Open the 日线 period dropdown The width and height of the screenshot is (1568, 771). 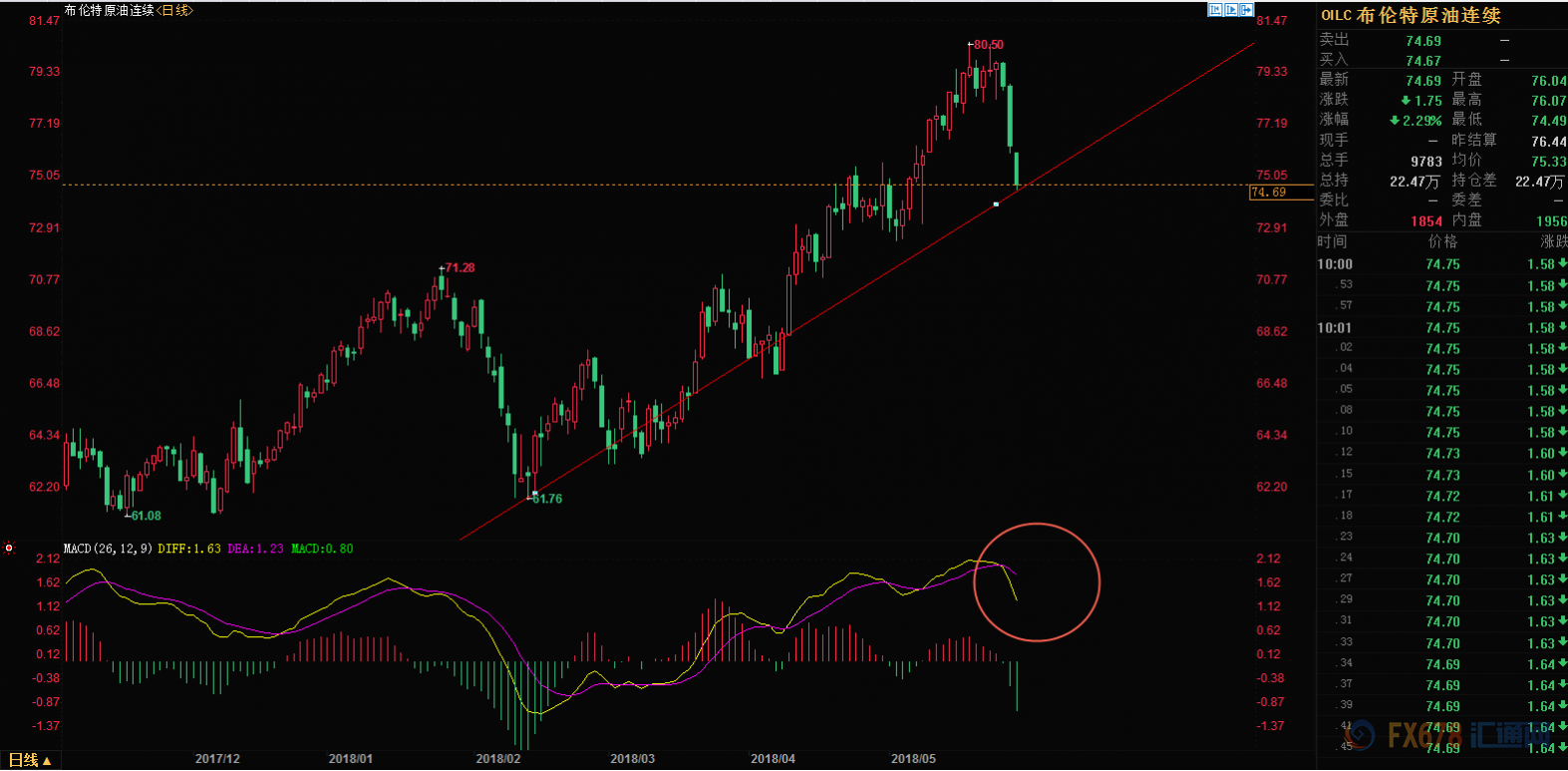(30, 760)
